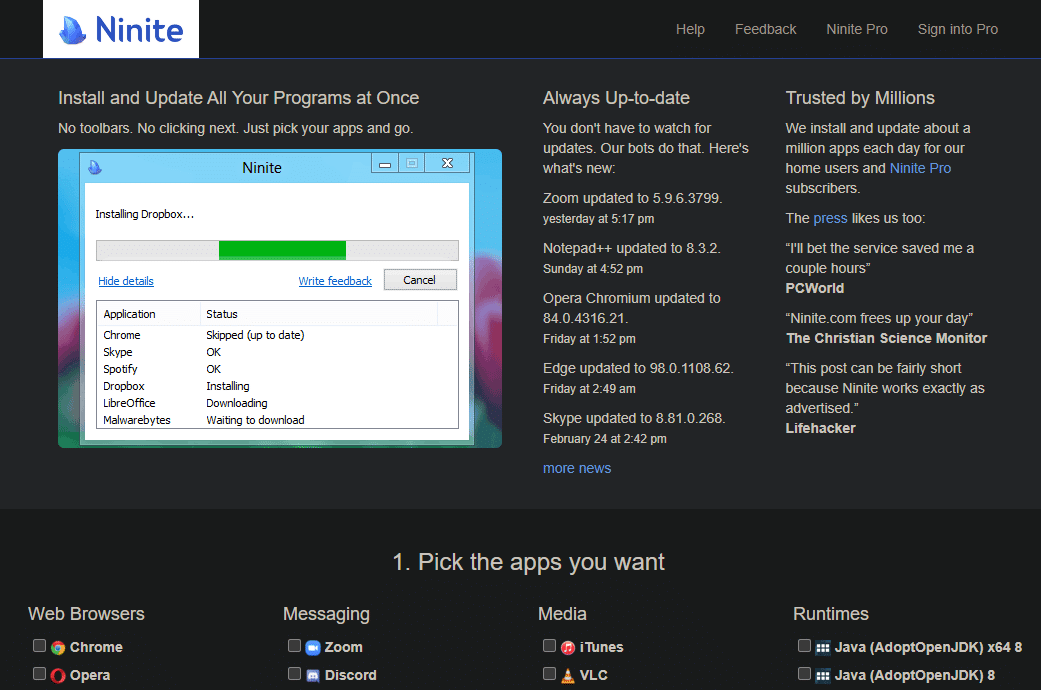Click Hide details in installer image
Image resolution: width=1041 pixels, height=690 pixels.
[125, 281]
